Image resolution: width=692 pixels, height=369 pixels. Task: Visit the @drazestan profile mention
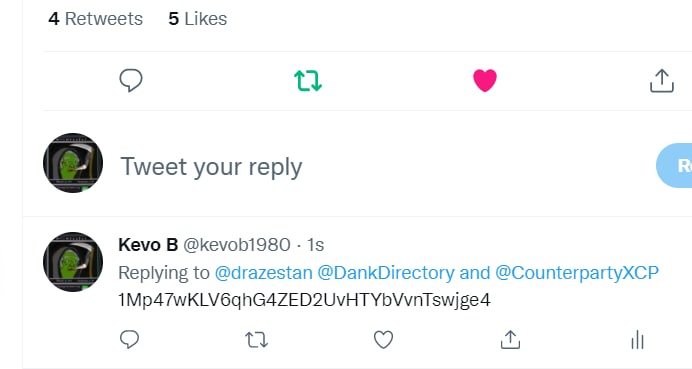tap(263, 273)
